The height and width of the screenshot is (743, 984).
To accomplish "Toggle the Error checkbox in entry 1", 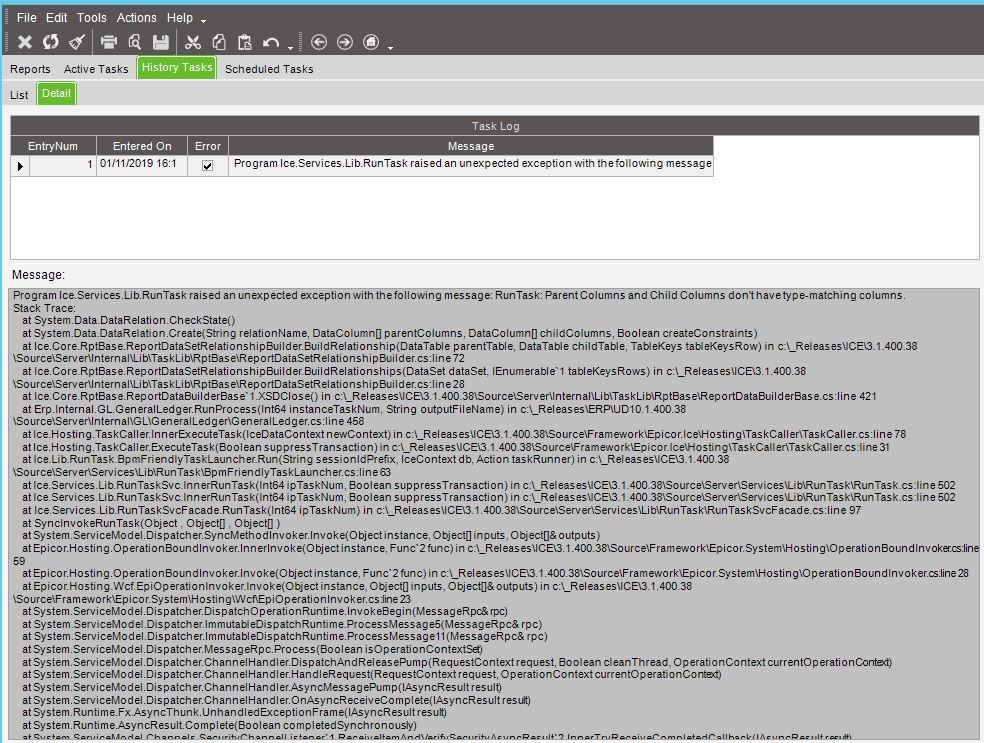I will point(208,166).
